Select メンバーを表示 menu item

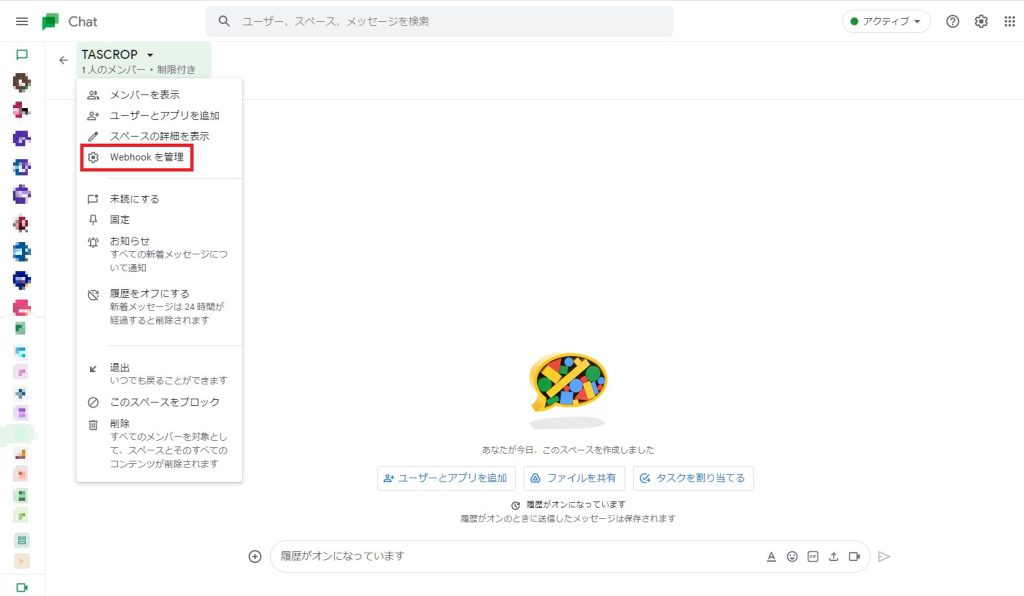point(159,95)
